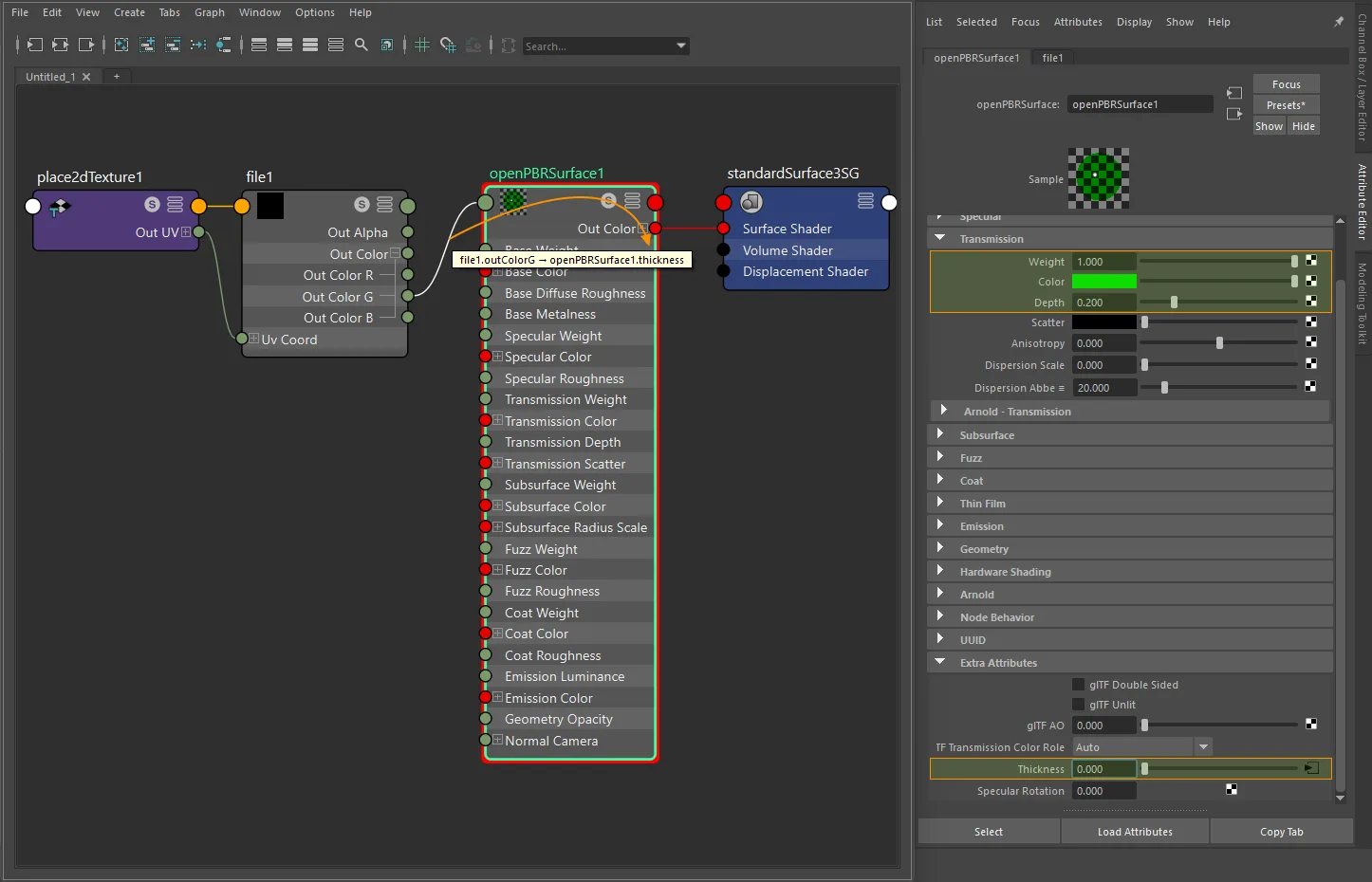The image size is (1372, 882).
Task: Open the Modeling Toolkit side tab
Action: [1362, 303]
